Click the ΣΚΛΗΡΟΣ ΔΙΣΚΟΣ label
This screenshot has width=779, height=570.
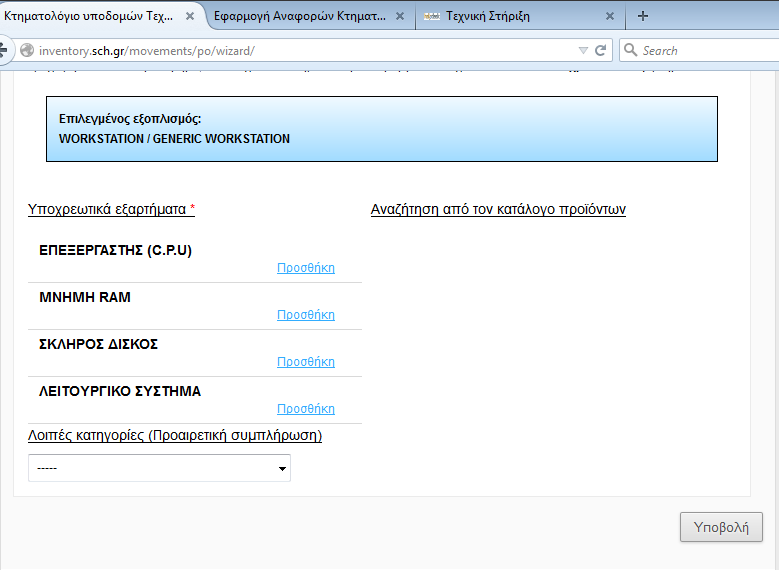98,344
